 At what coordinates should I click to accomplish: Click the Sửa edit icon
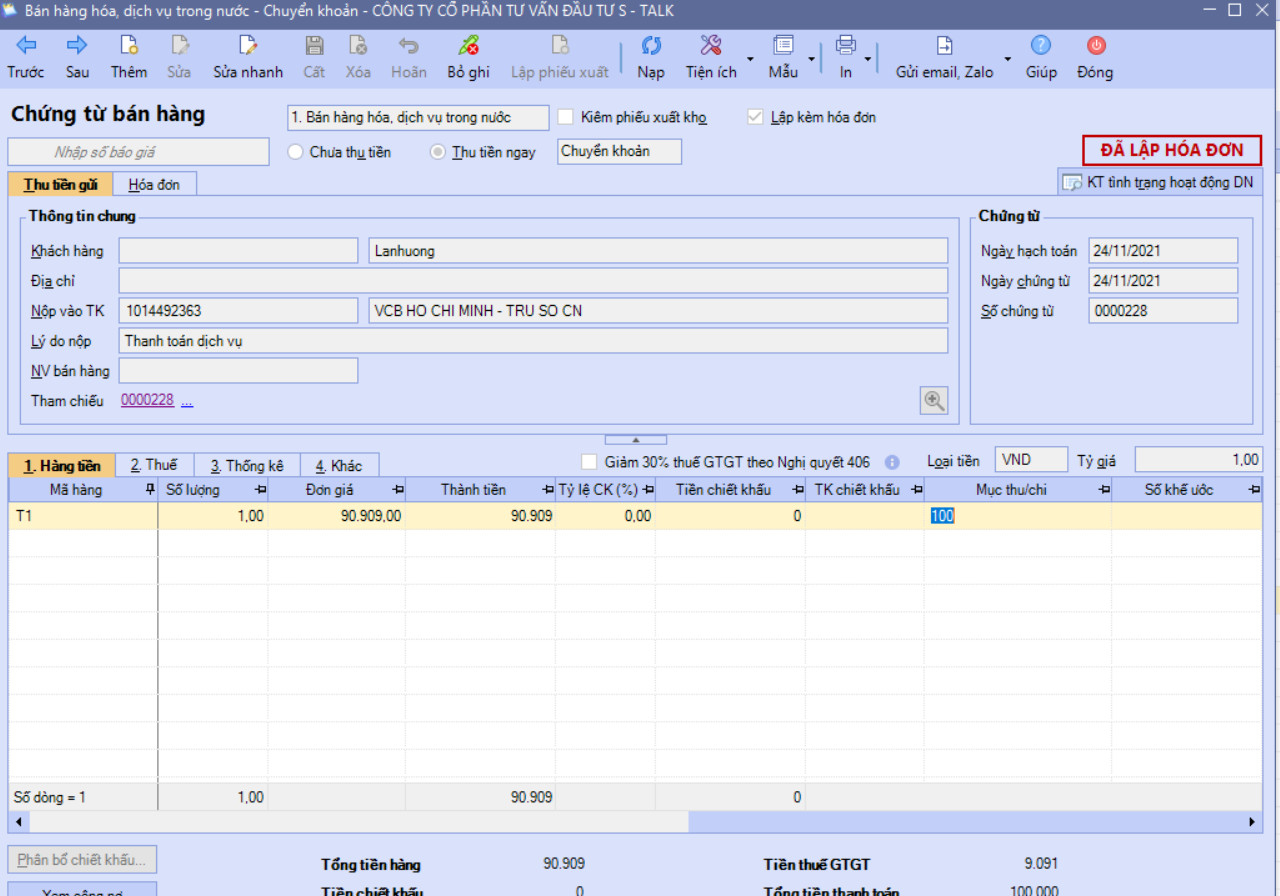(179, 45)
